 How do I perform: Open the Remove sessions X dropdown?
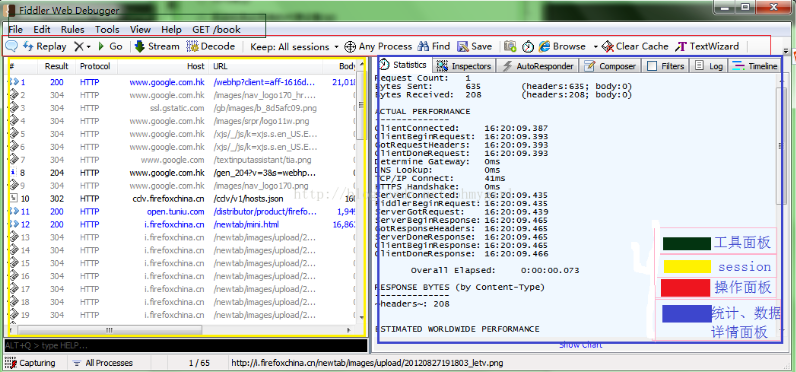point(82,46)
